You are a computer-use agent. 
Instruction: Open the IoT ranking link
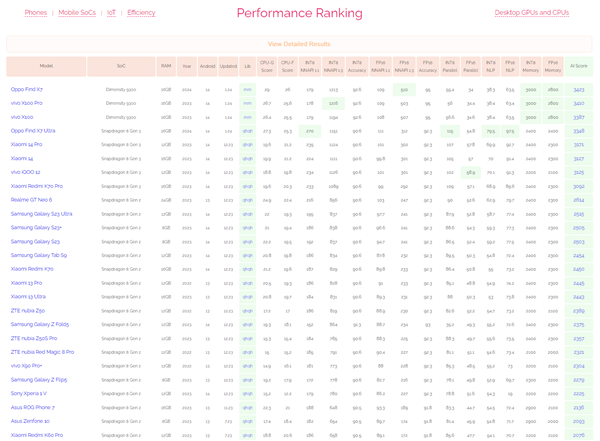click(111, 13)
